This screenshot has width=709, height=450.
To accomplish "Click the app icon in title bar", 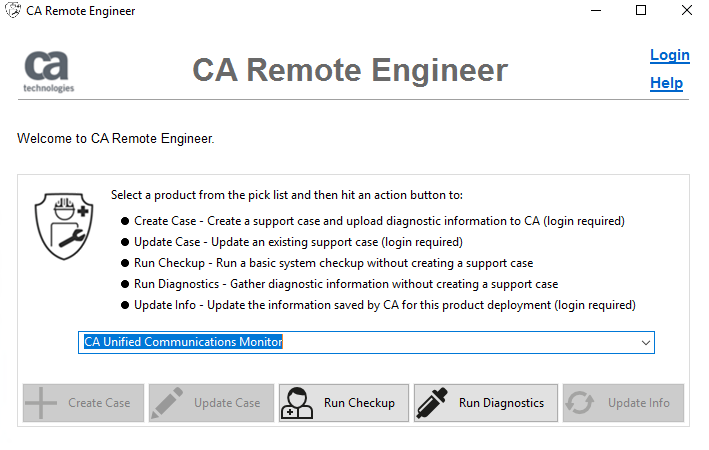I will (12, 11).
